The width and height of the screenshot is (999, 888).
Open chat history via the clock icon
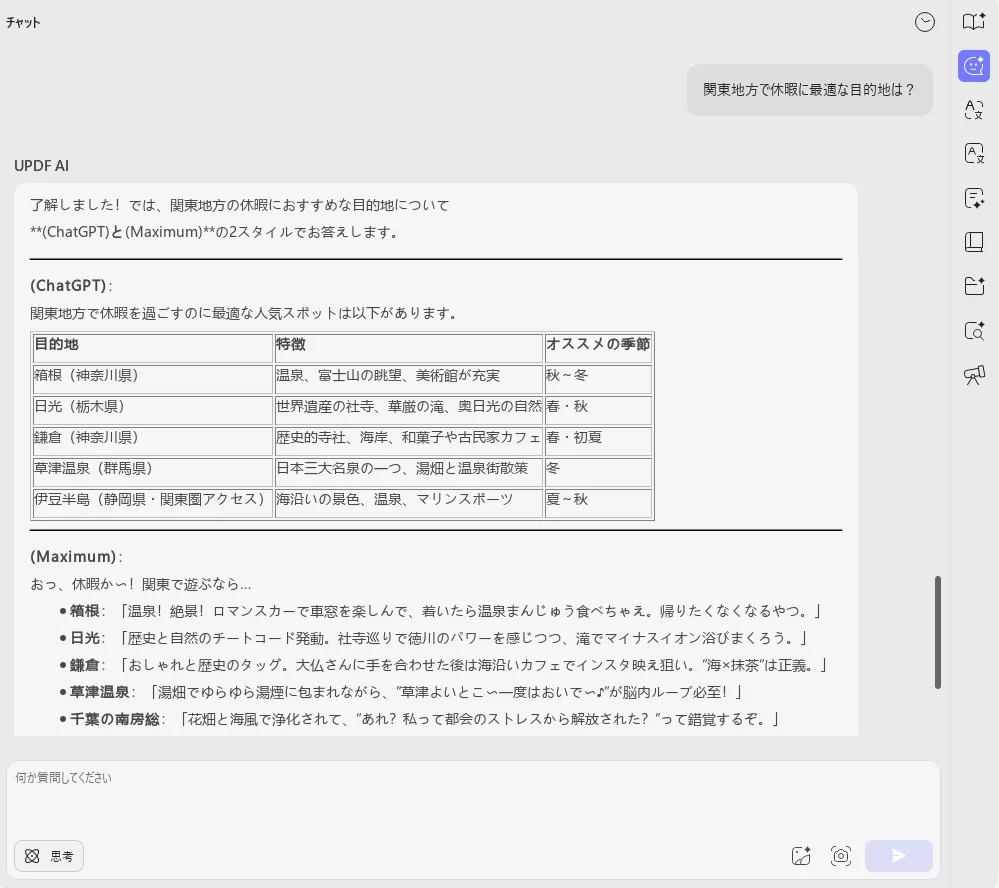point(925,22)
